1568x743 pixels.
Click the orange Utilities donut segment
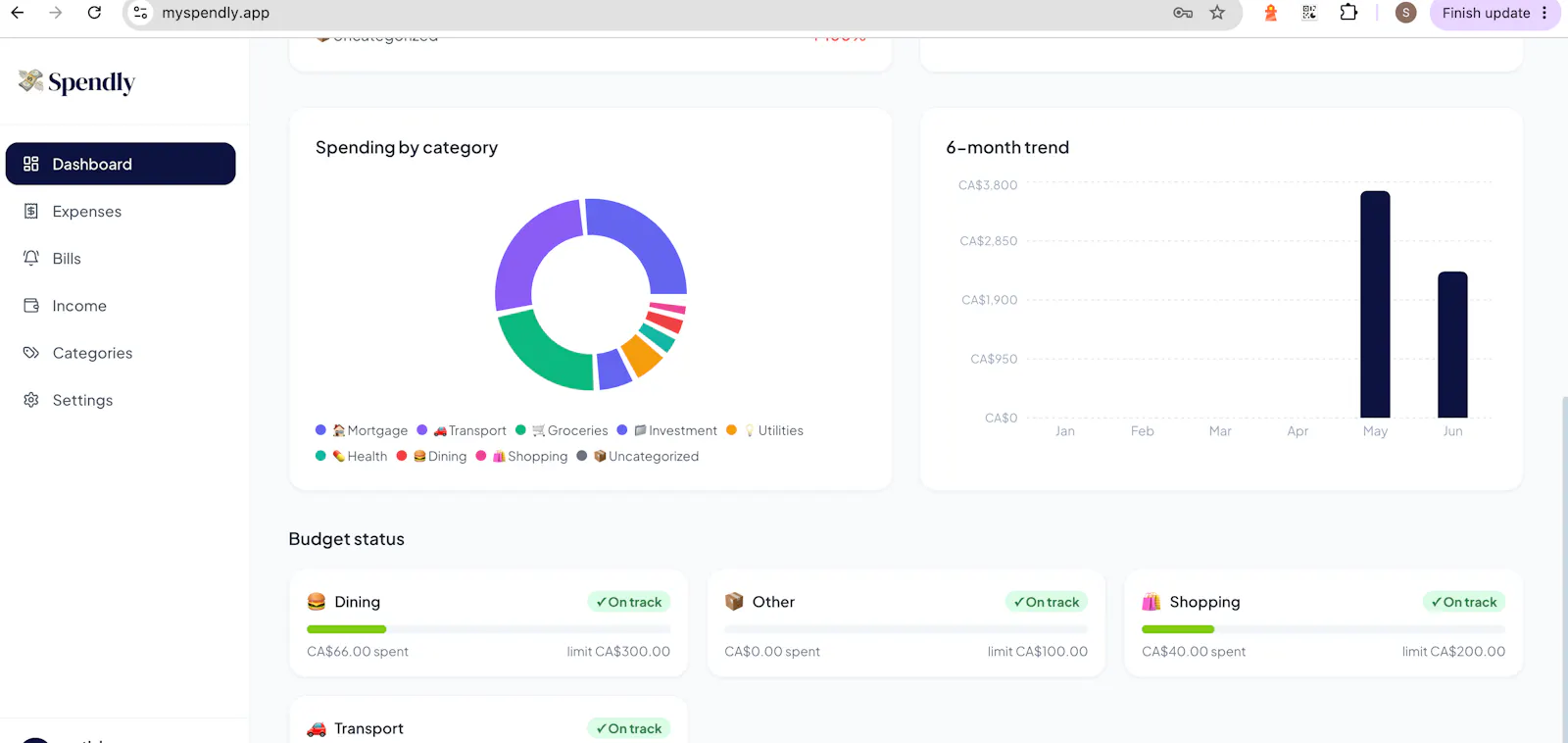(x=642, y=355)
